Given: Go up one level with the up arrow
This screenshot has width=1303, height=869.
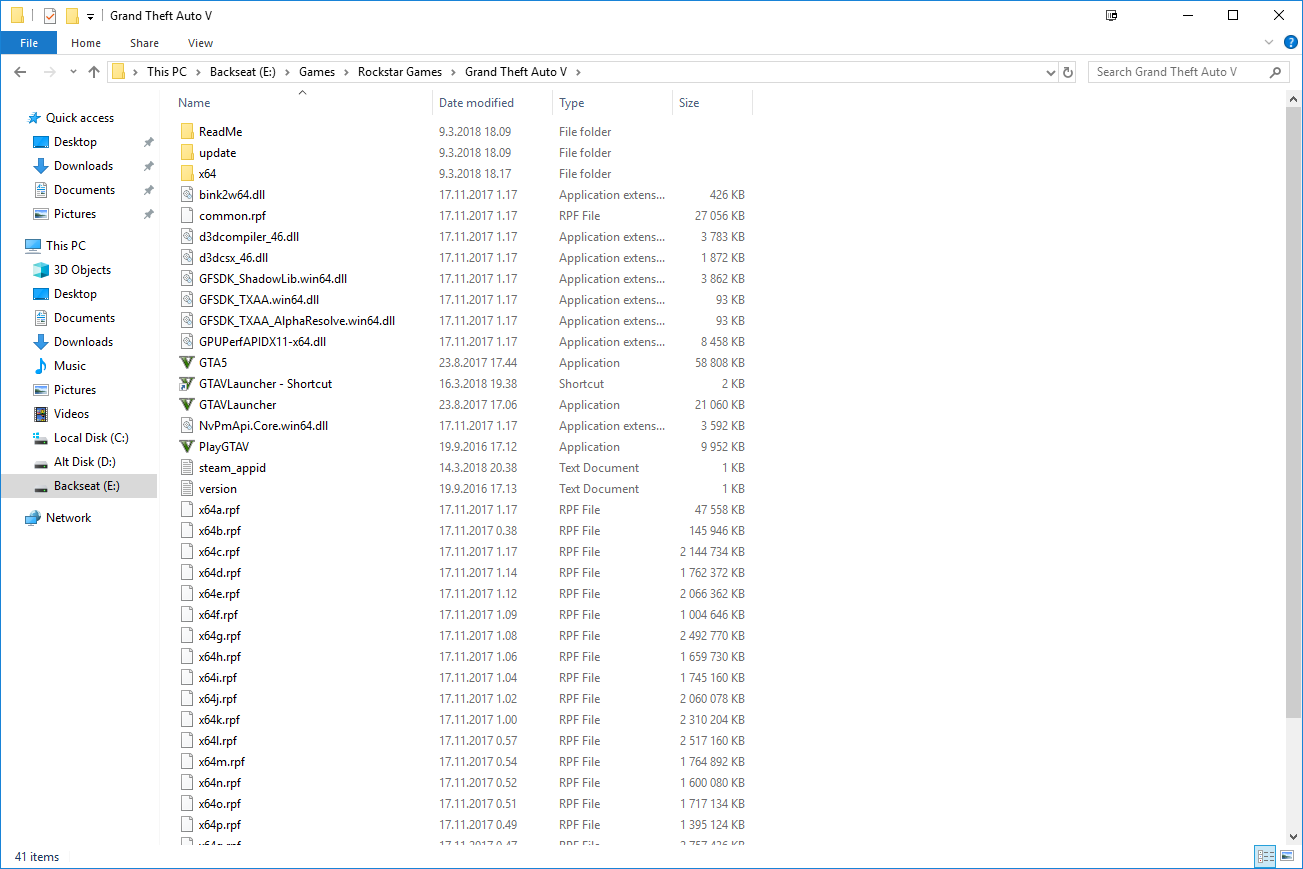Looking at the screenshot, I should click(94, 72).
